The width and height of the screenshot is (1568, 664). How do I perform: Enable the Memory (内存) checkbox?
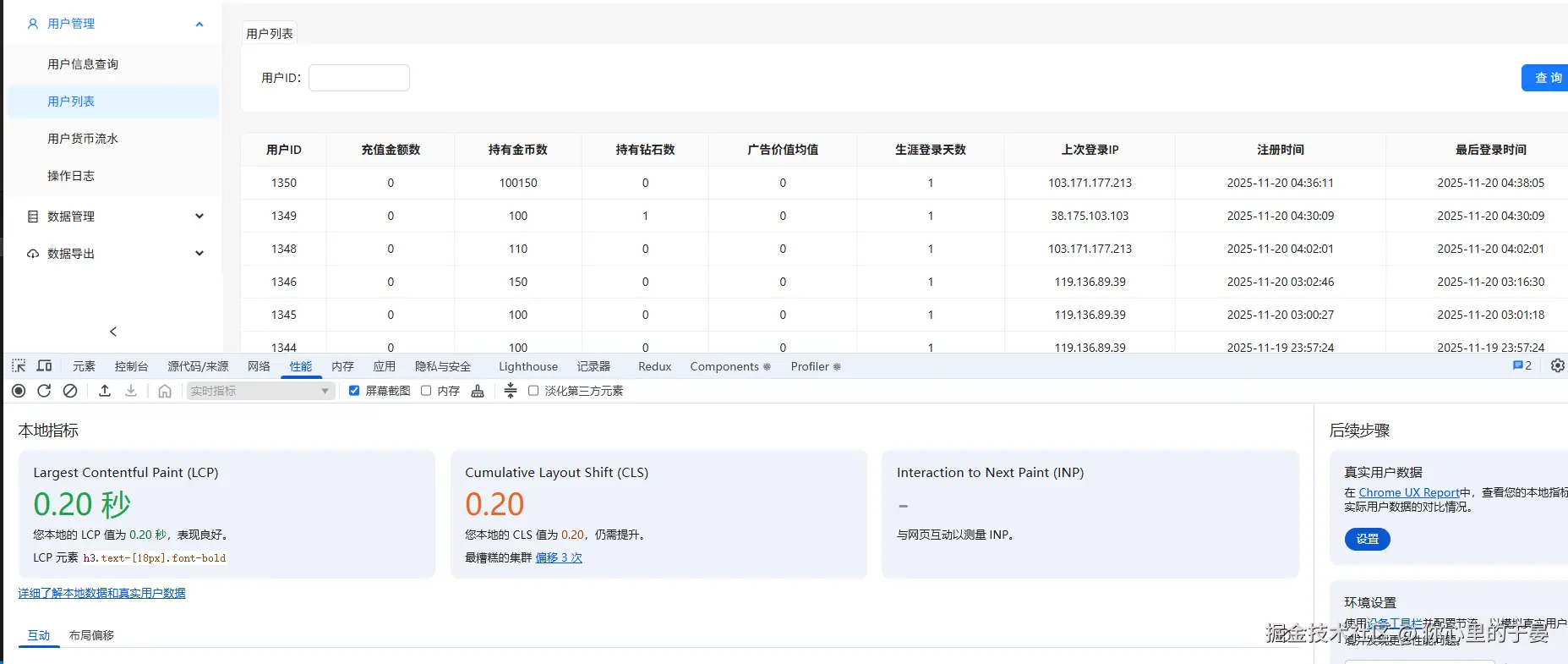point(426,391)
